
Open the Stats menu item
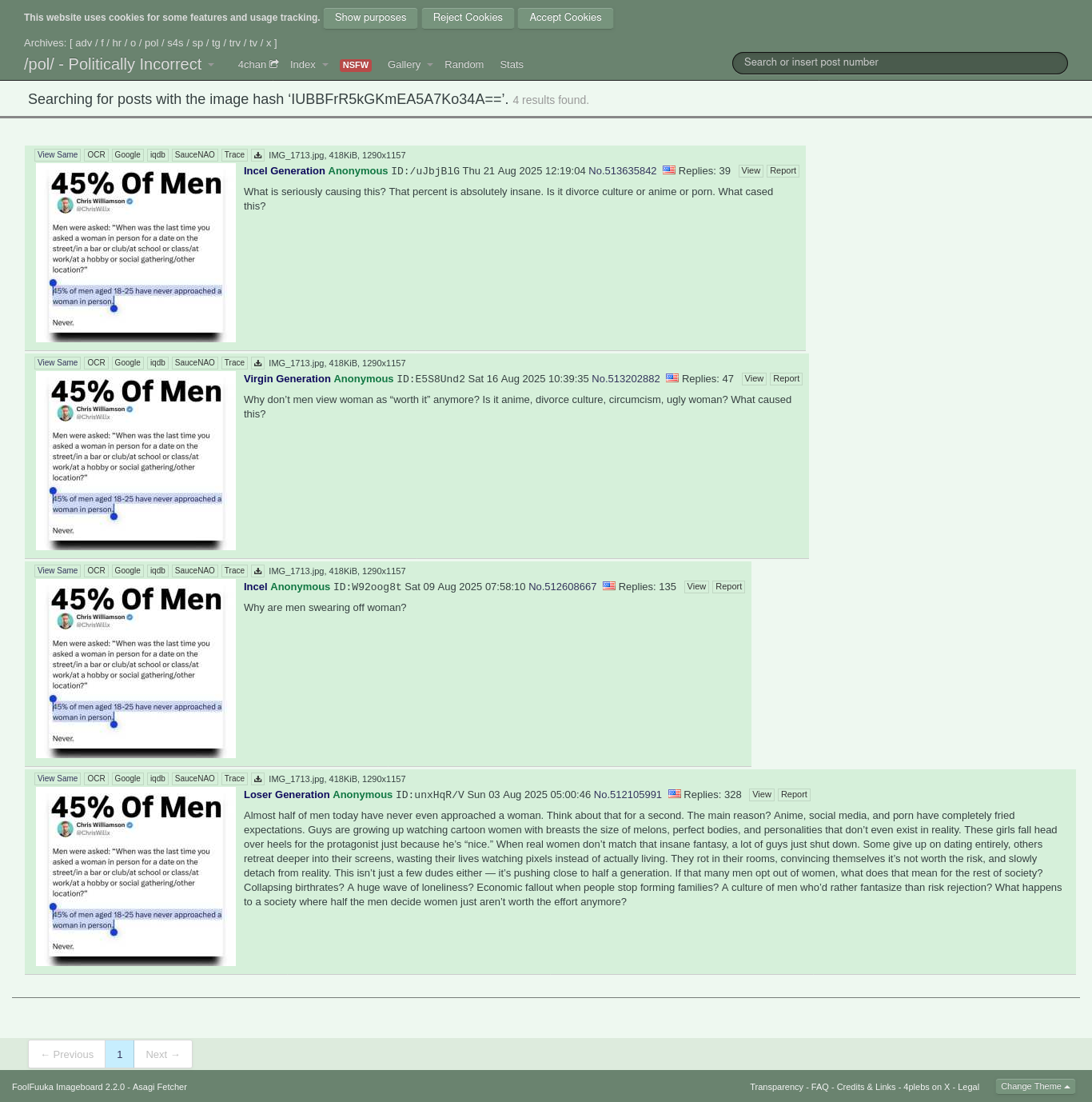click(512, 65)
